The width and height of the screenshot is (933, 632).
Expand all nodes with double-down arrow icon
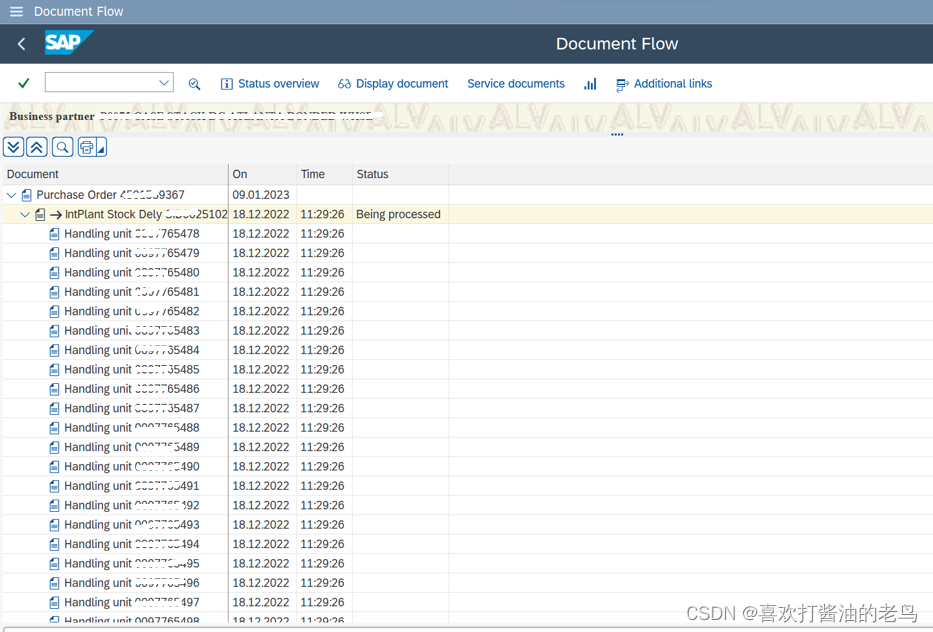click(14, 147)
